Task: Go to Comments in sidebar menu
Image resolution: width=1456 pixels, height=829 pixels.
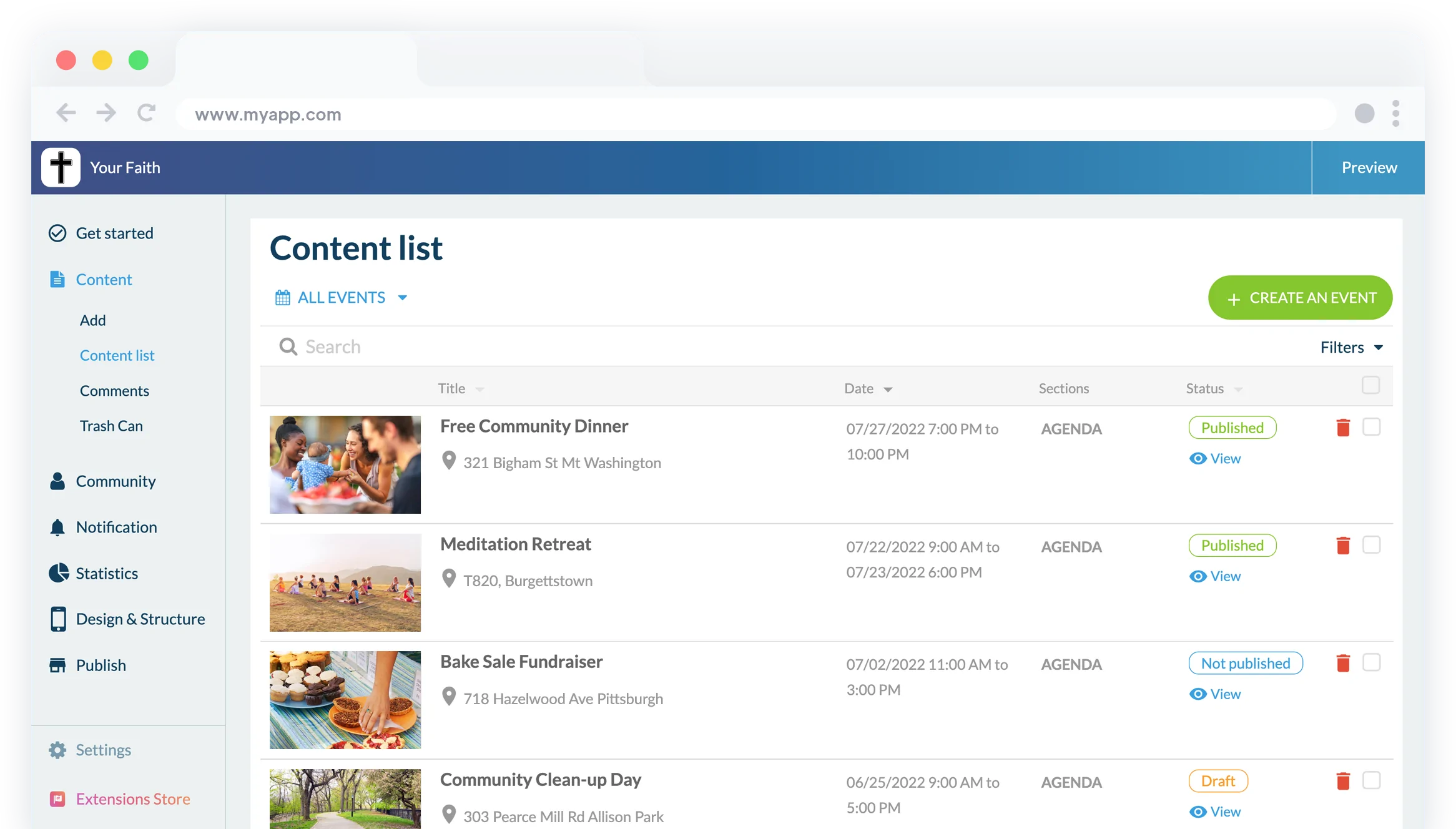Action: coord(114,391)
